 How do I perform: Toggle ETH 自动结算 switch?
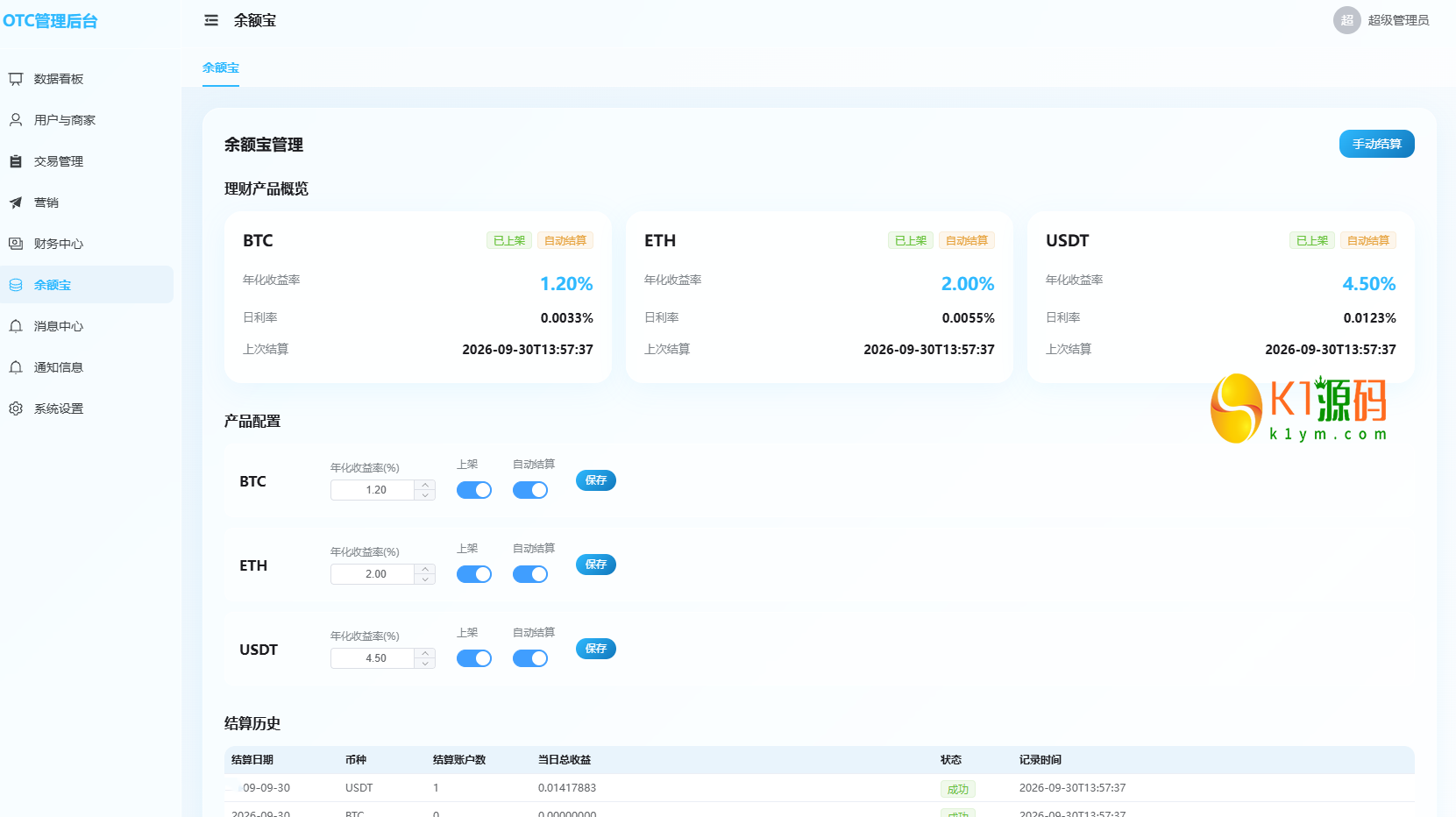530,574
